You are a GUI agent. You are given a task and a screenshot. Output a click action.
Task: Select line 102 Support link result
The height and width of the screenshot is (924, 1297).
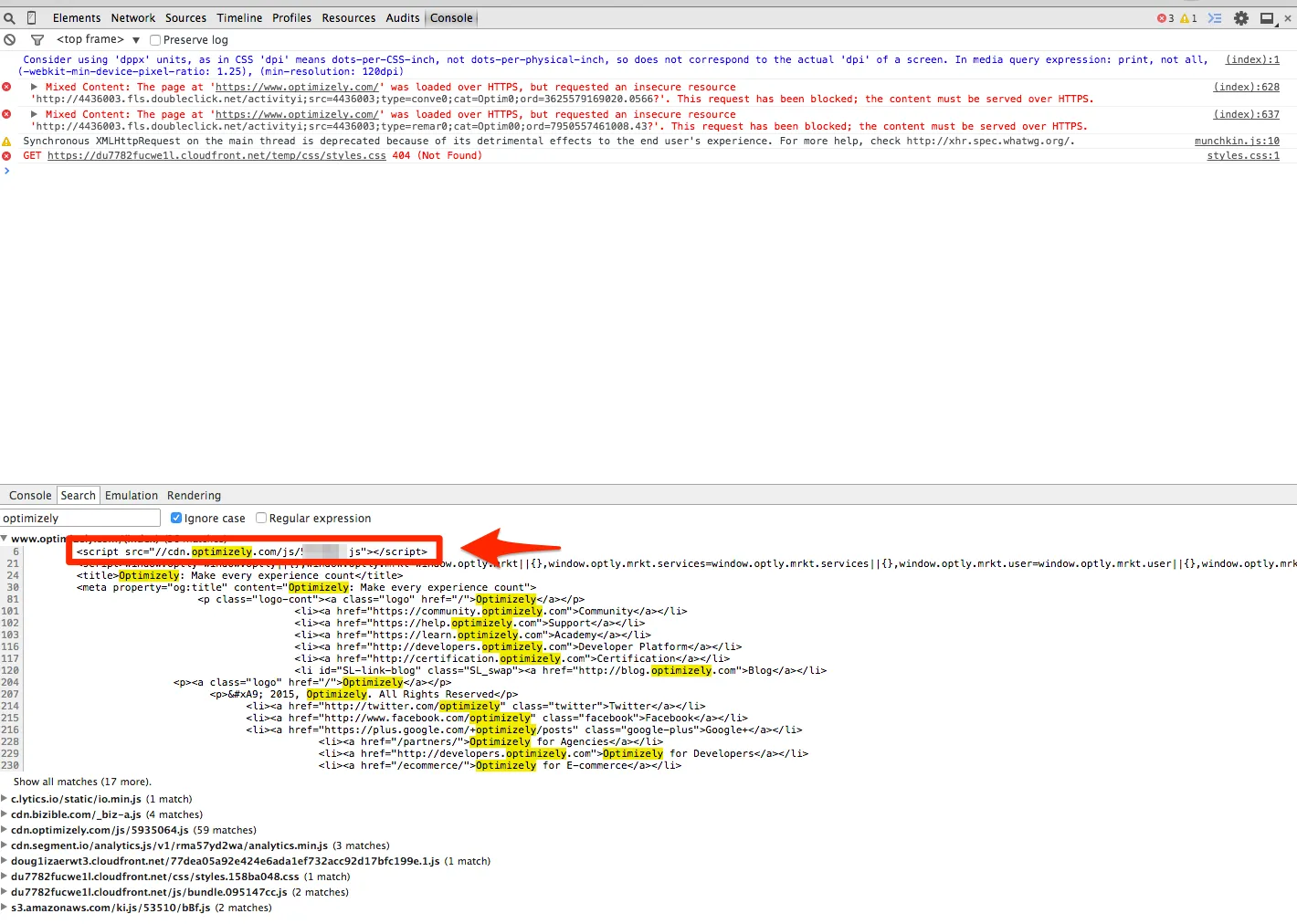[469, 623]
